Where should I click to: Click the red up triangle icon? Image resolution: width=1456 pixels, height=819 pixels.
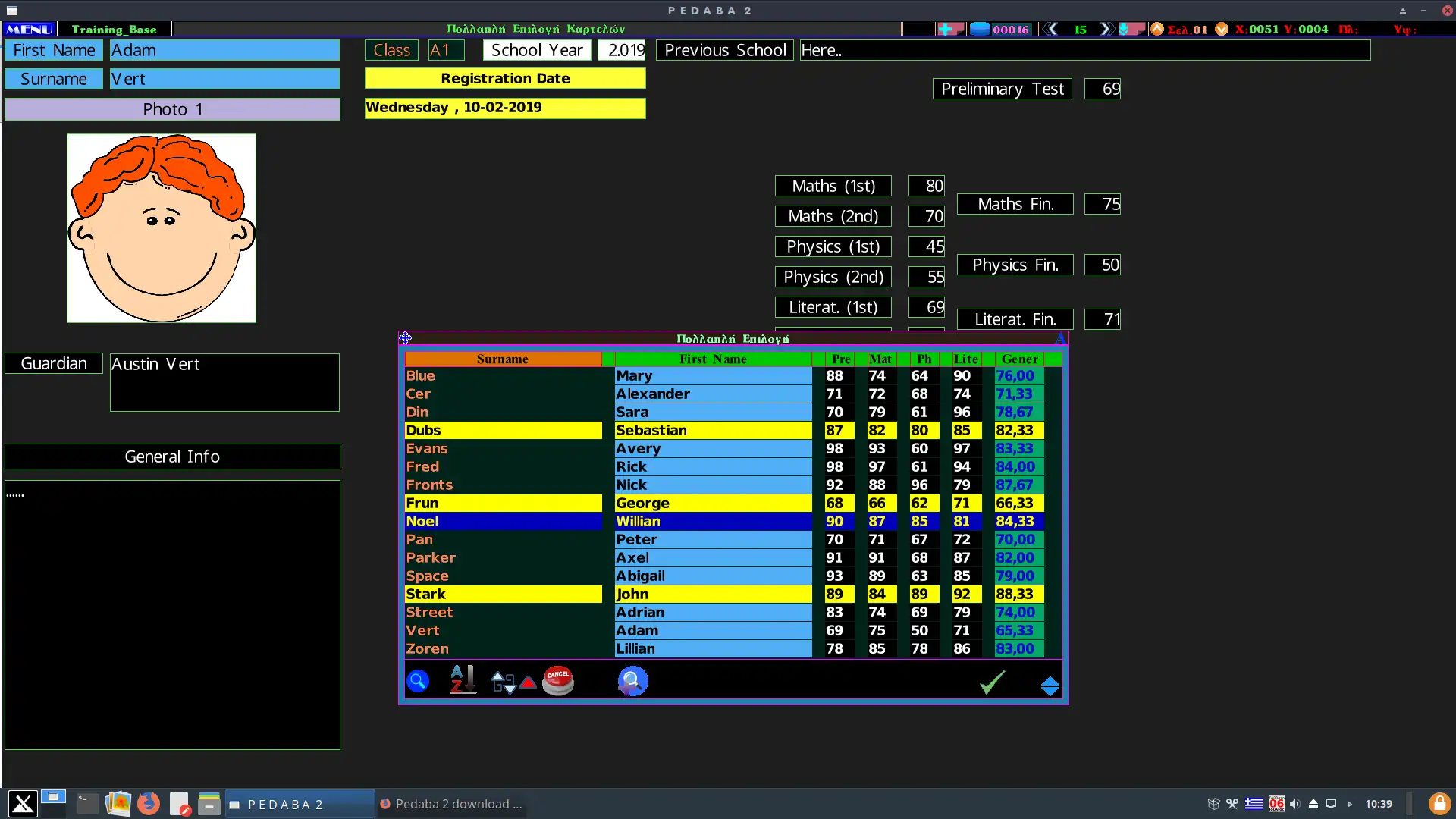click(x=529, y=682)
